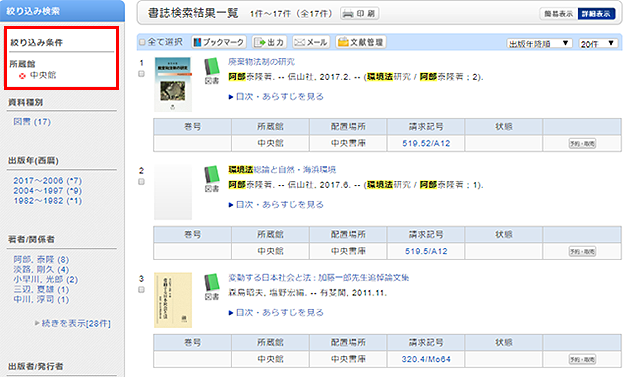Filter by author 阿部, 泰隆 (8)
This screenshot has width=640, height=377.
pyautogui.click(x=41, y=259)
